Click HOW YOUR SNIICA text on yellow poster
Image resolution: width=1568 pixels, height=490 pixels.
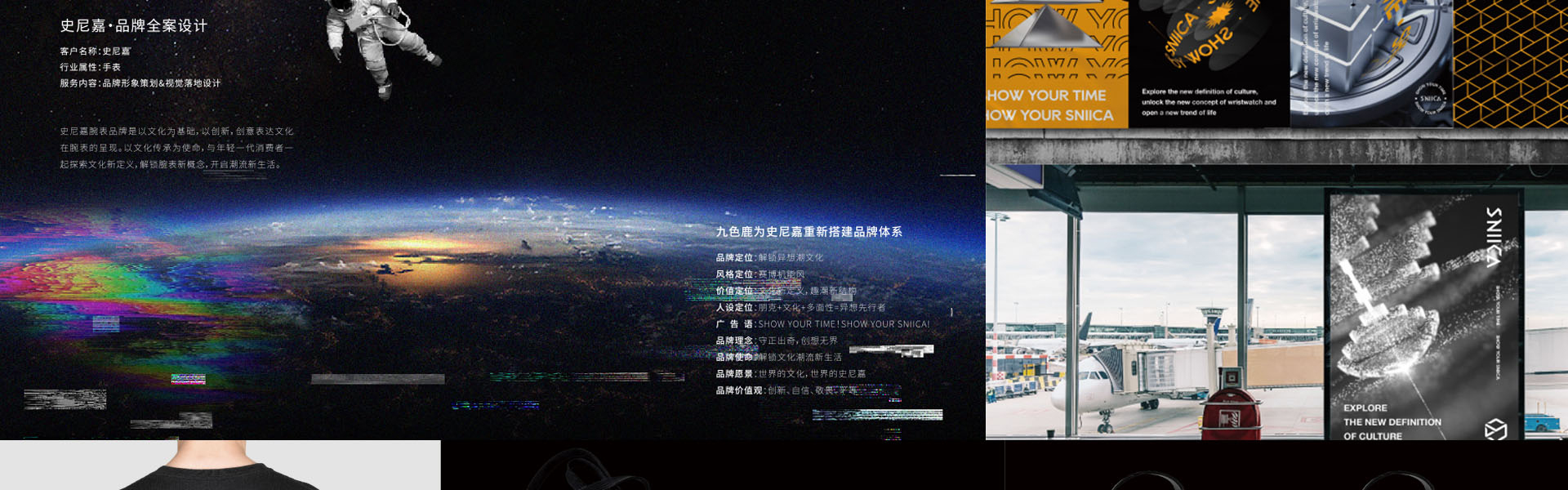[x=1049, y=115]
